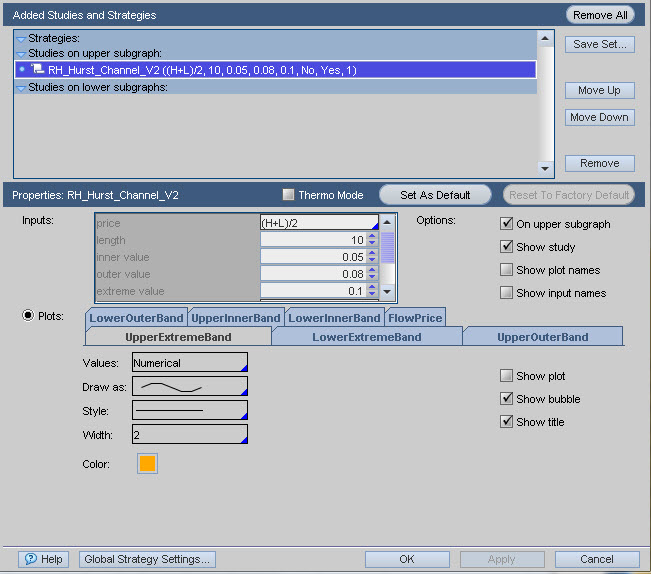Screen dimensions: 651x574
Task: Click the Help question mark icon
Action: (31, 559)
